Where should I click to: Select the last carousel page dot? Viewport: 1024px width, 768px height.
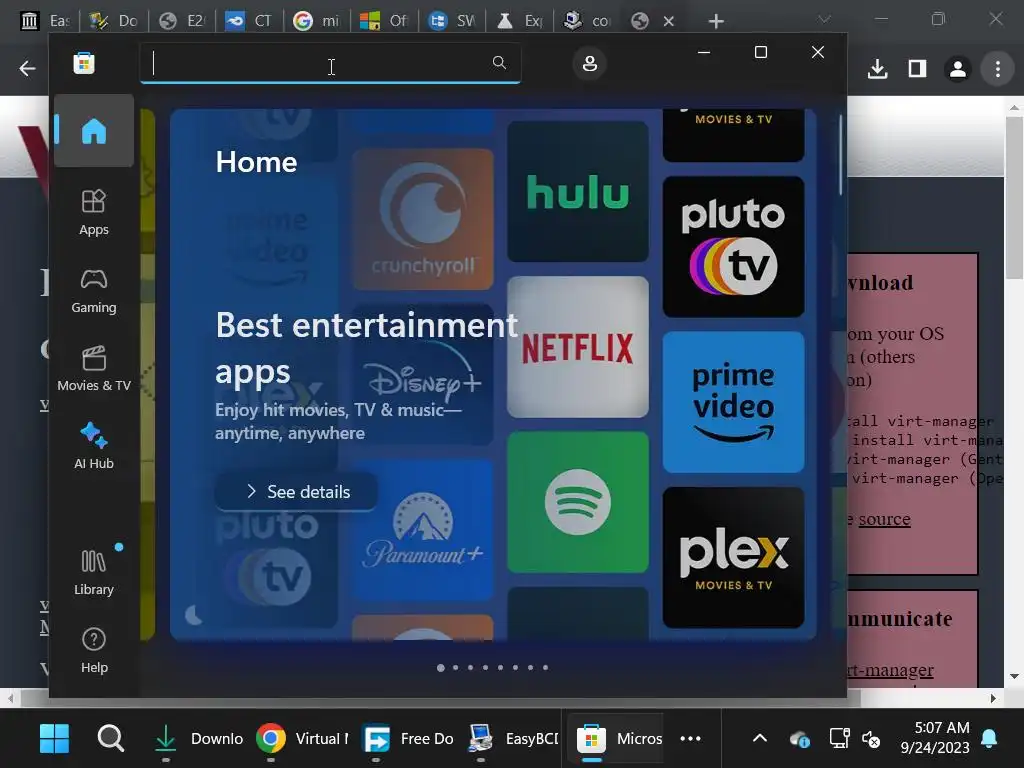pos(545,667)
